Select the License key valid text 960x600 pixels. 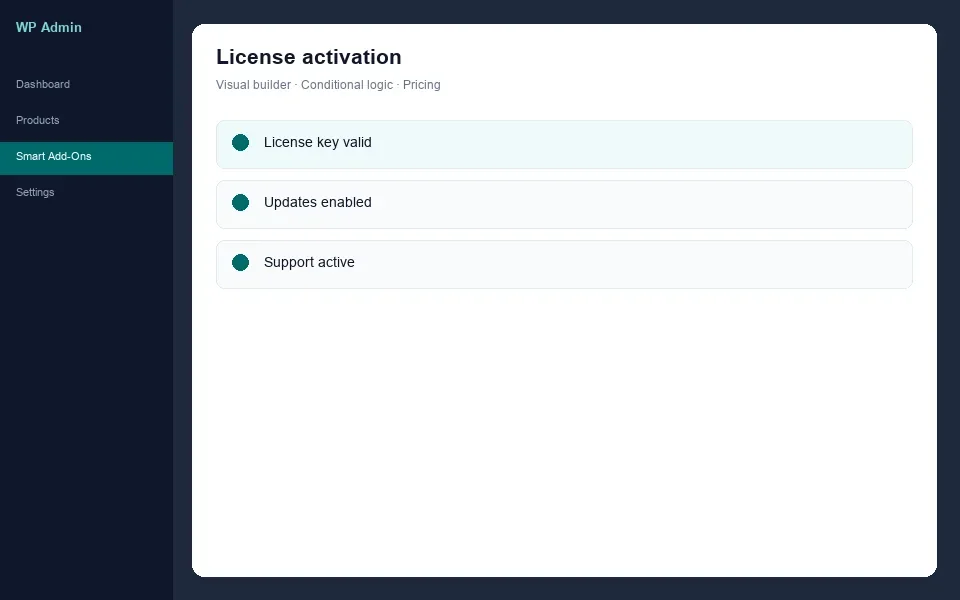tap(318, 143)
